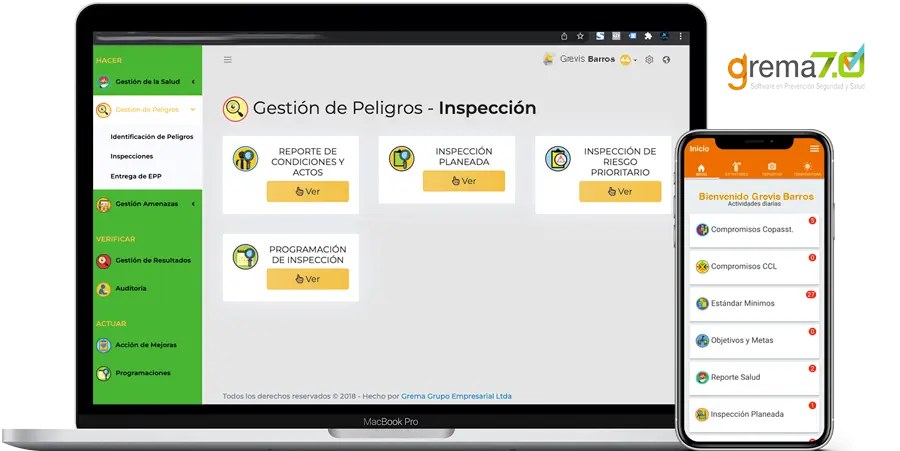Click the Reporte de Condiciones y Actos card icon
This screenshot has height=451, width=900.
coord(245,159)
